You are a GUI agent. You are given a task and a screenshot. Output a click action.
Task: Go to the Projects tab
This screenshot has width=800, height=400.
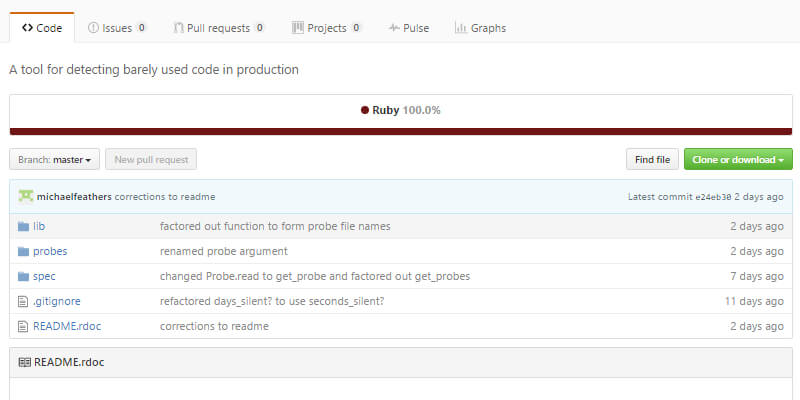tap(327, 28)
